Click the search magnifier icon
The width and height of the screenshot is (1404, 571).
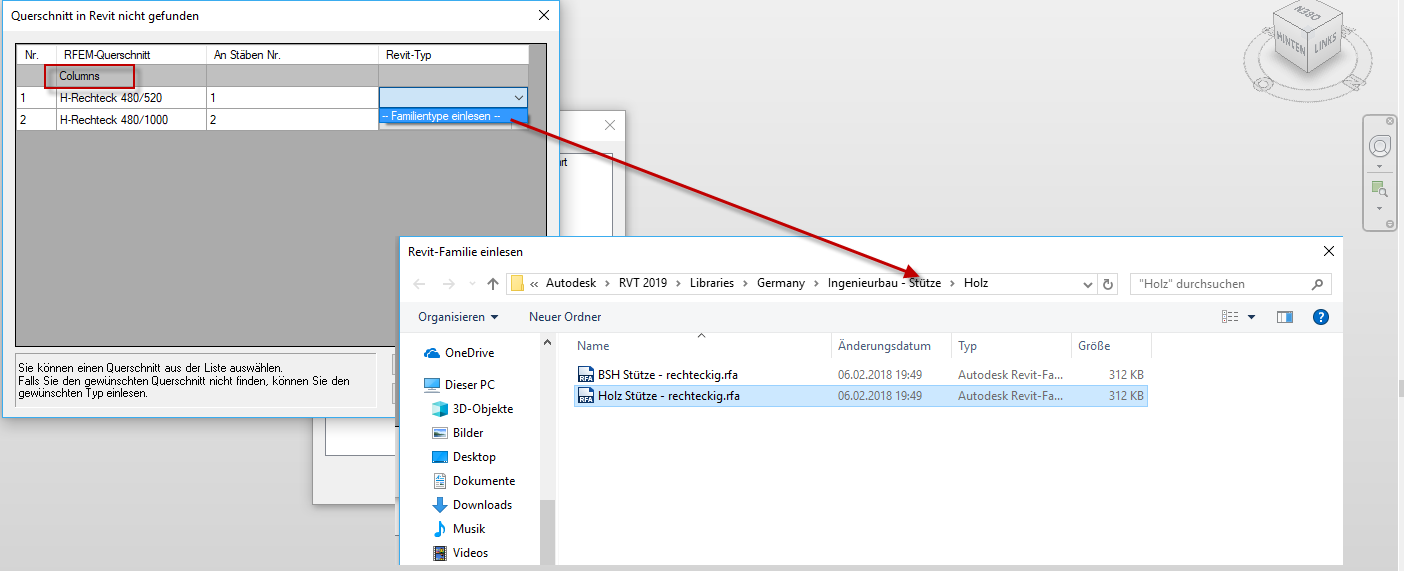(x=1318, y=284)
